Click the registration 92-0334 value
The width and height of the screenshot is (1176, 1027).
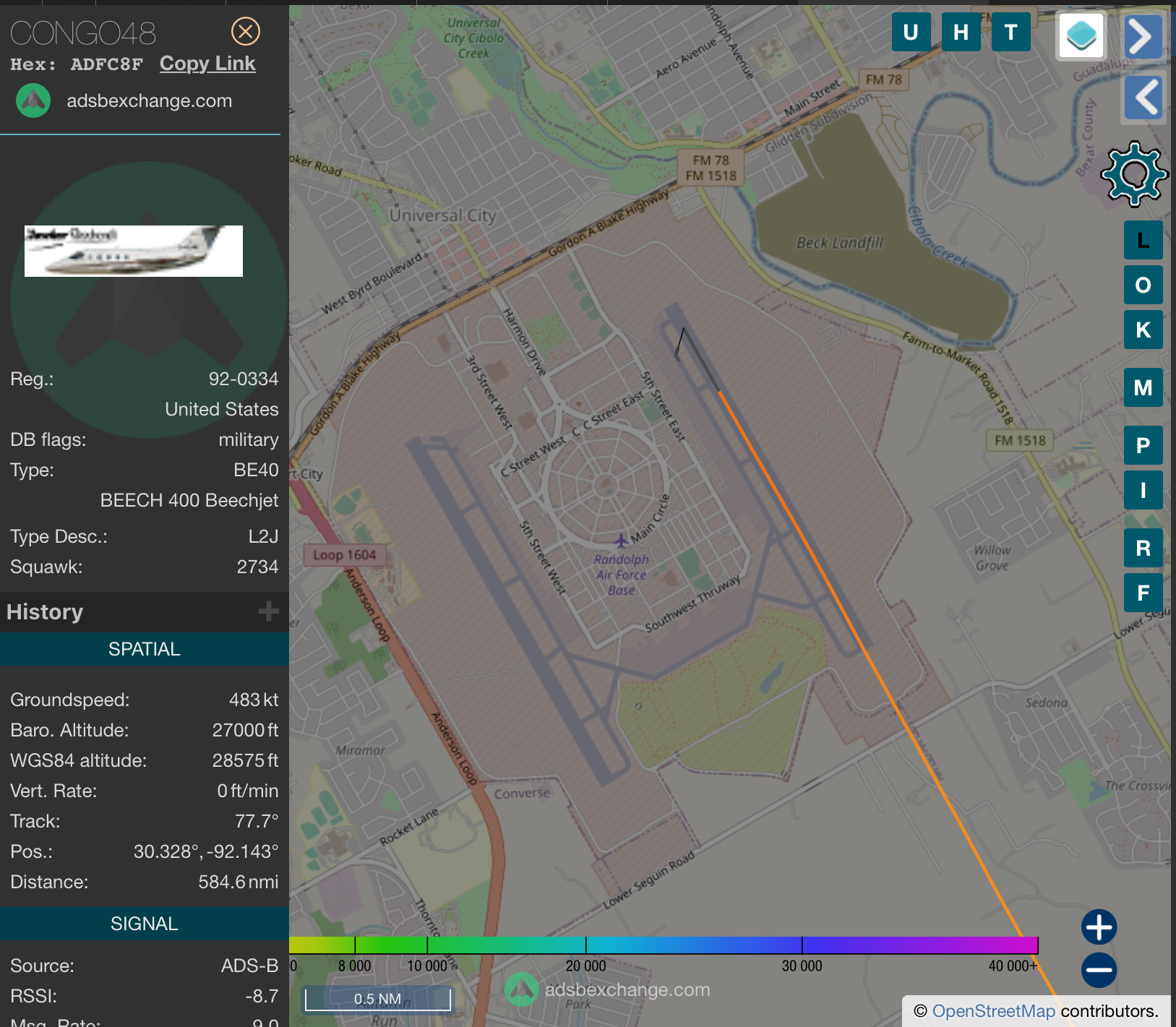244,379
